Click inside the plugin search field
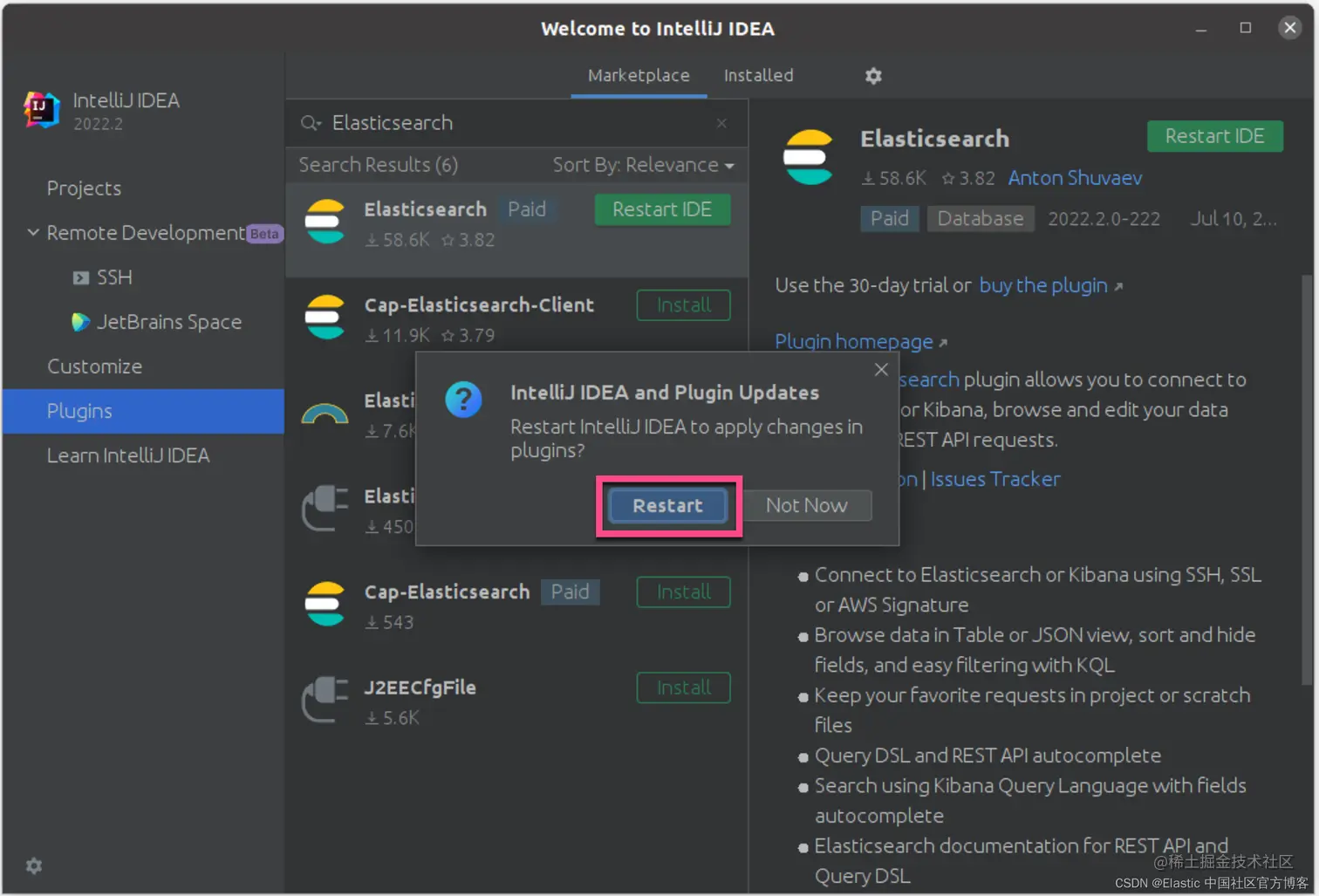1319x896 pixels. click(480, 123)
